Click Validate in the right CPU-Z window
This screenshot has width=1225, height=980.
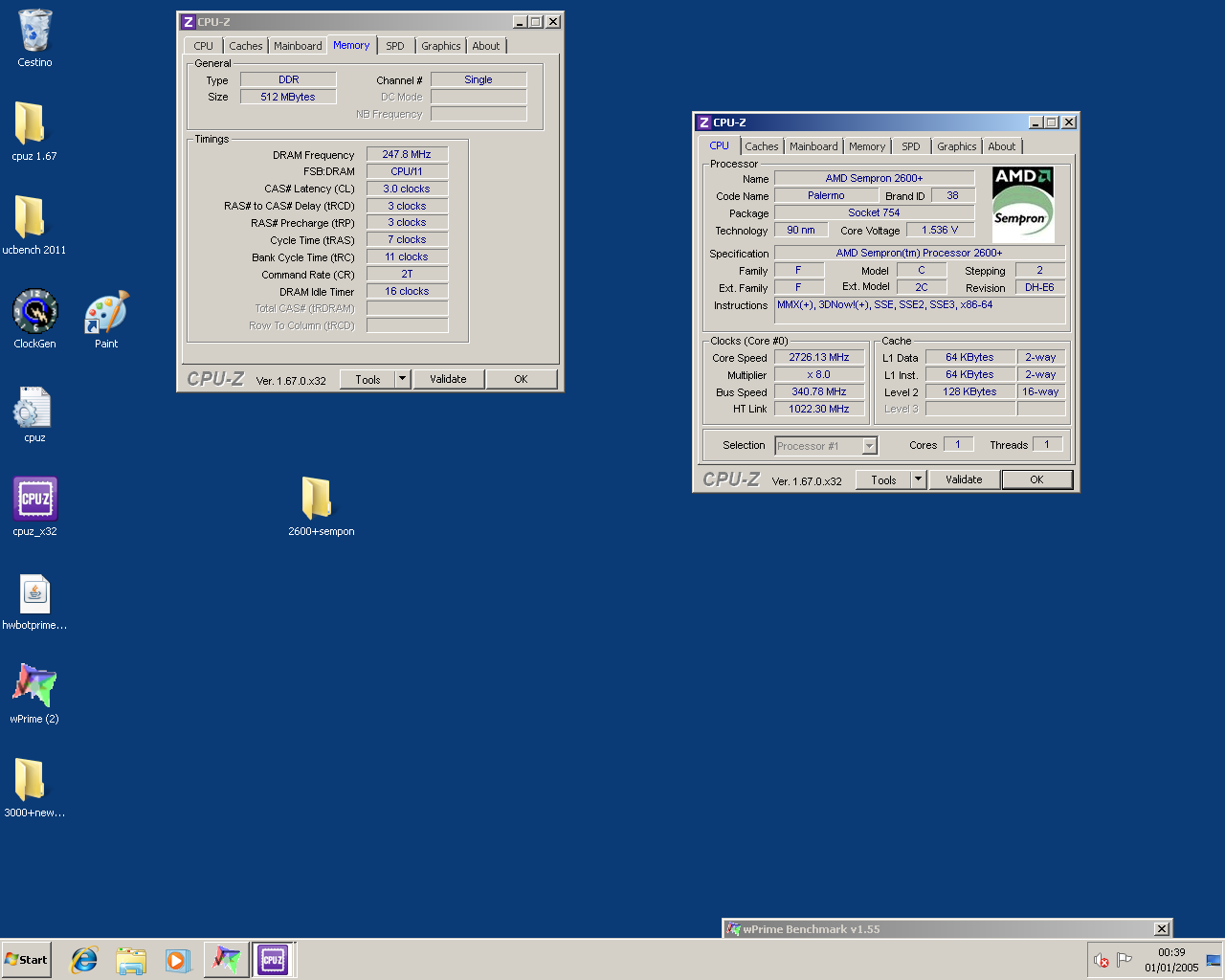[964, 480]
